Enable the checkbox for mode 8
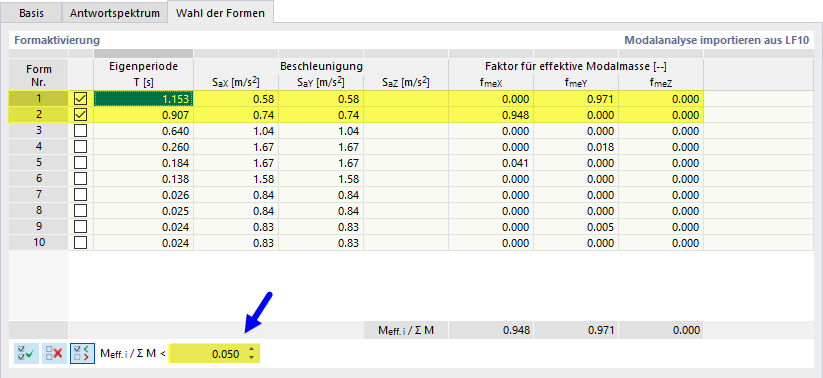The height and width of the screenshot is (378, 823). (x=81, y=211)
